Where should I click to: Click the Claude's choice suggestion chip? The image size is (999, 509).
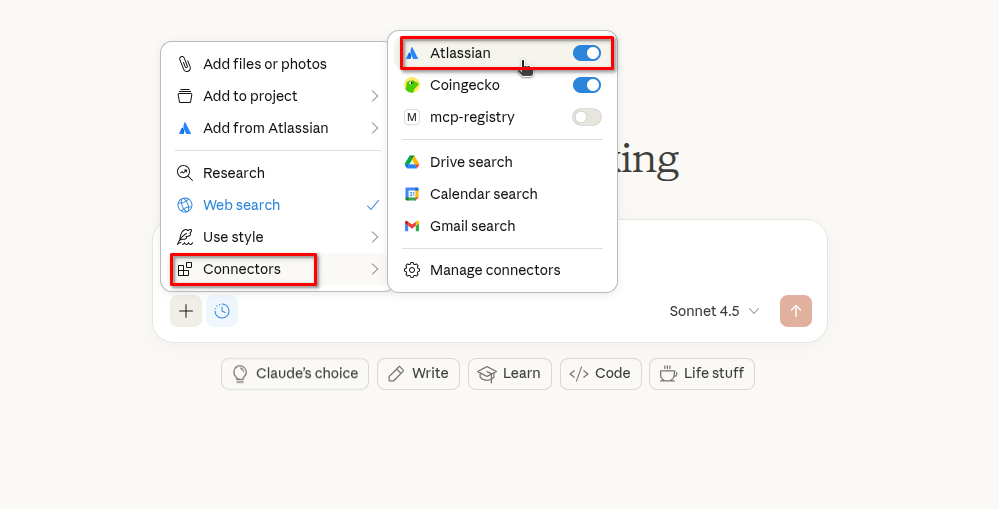point(295,373)
